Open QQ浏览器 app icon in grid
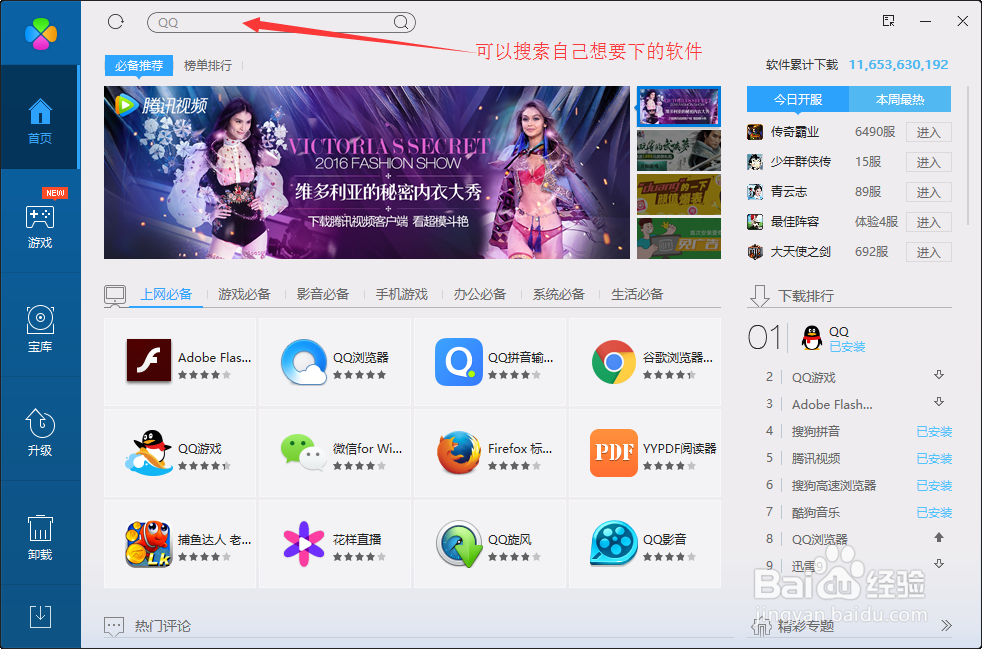The height and width of the screenshot is (649, 982). (304, 362)
